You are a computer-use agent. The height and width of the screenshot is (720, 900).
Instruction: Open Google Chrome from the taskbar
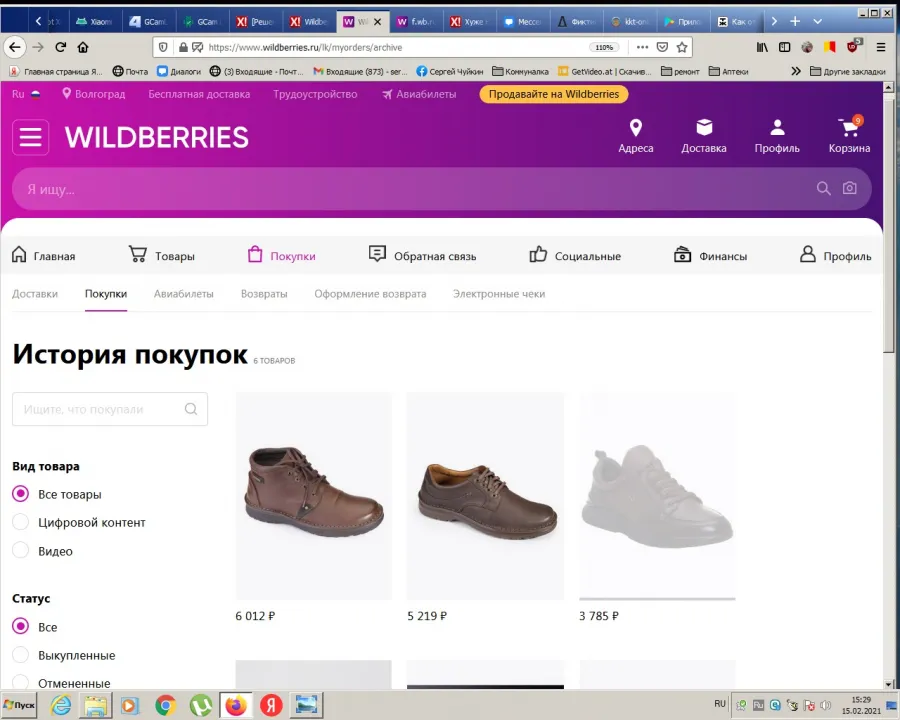(x=165, y=704)
